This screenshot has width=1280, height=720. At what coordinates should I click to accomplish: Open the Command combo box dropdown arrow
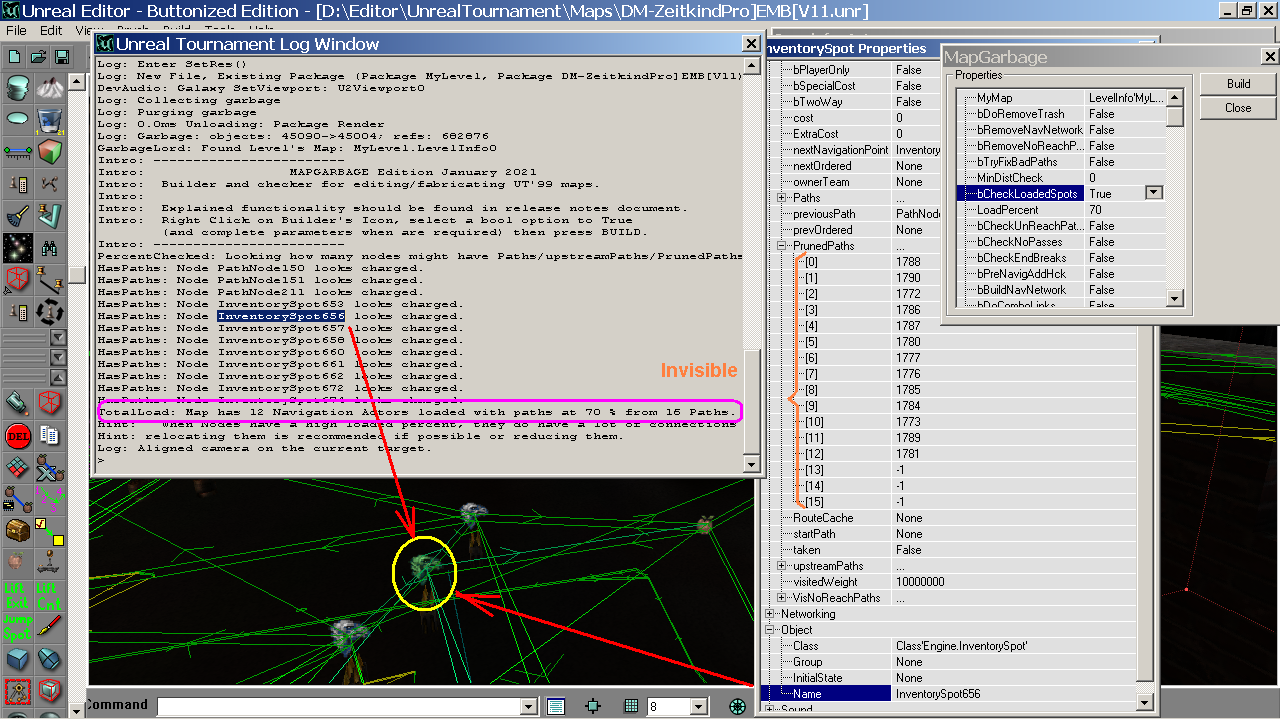coord(529,707)
